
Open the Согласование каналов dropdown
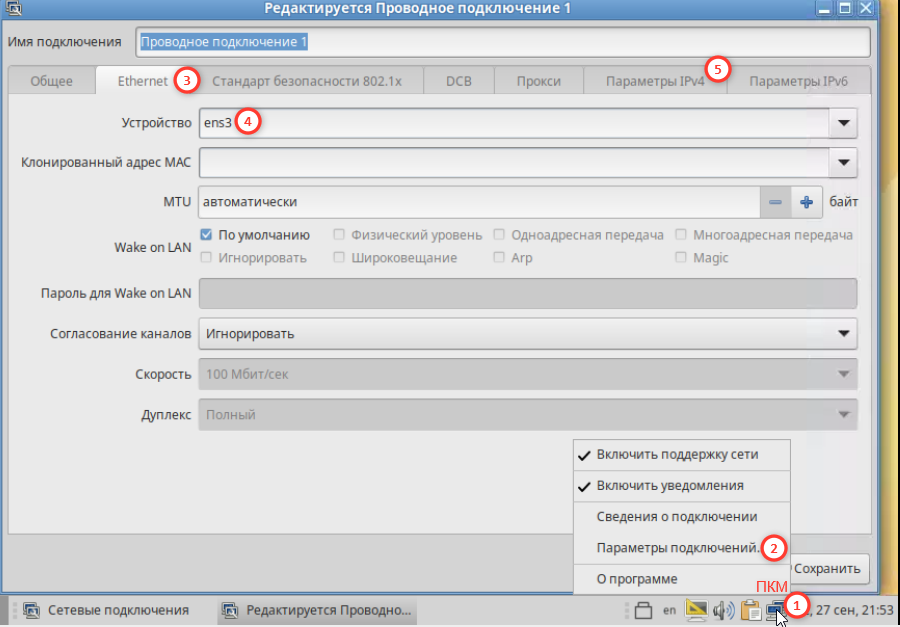click(528, 334)
